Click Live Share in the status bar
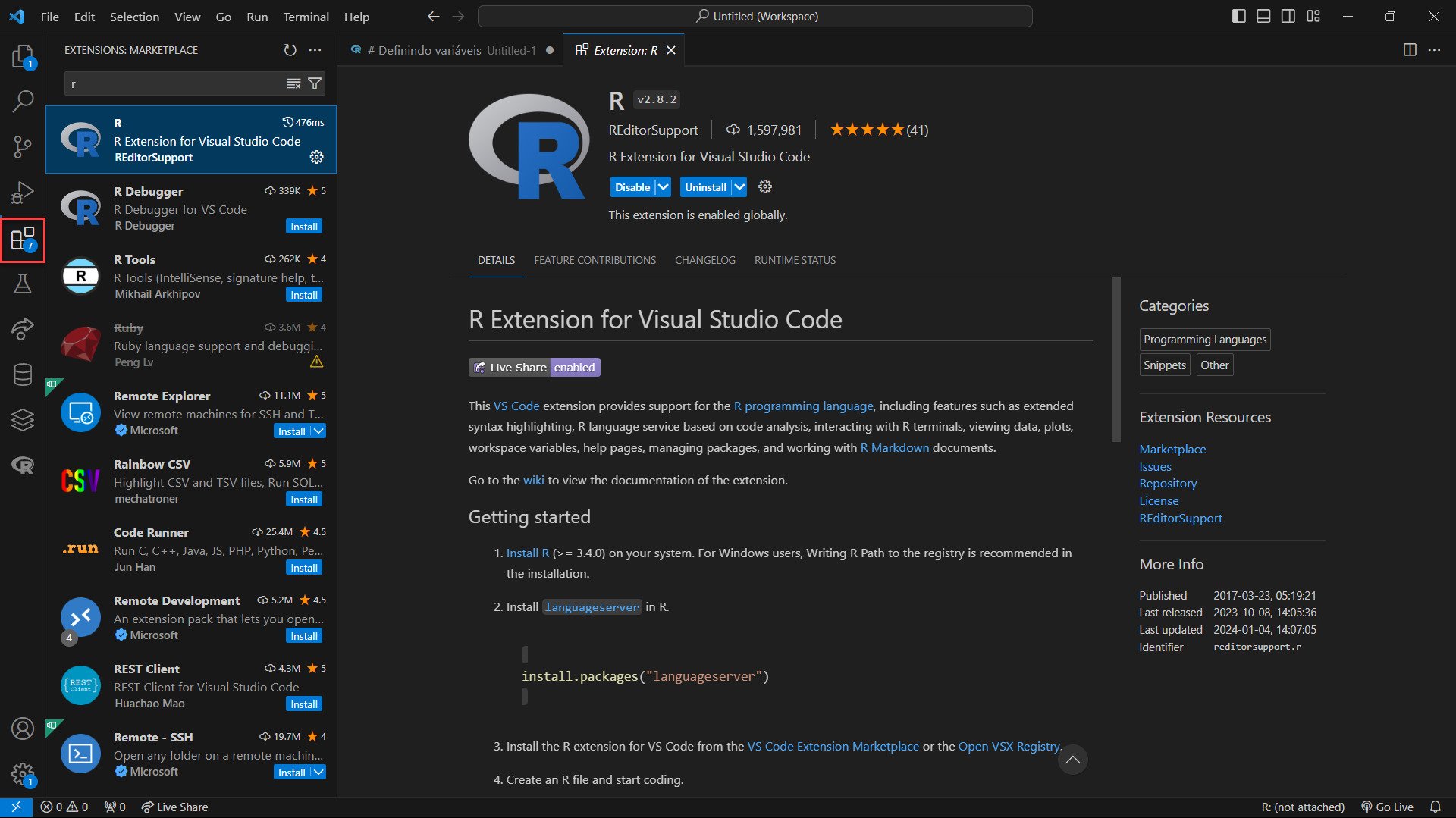This screenshot has height=818, width=1456. [174, 807]
